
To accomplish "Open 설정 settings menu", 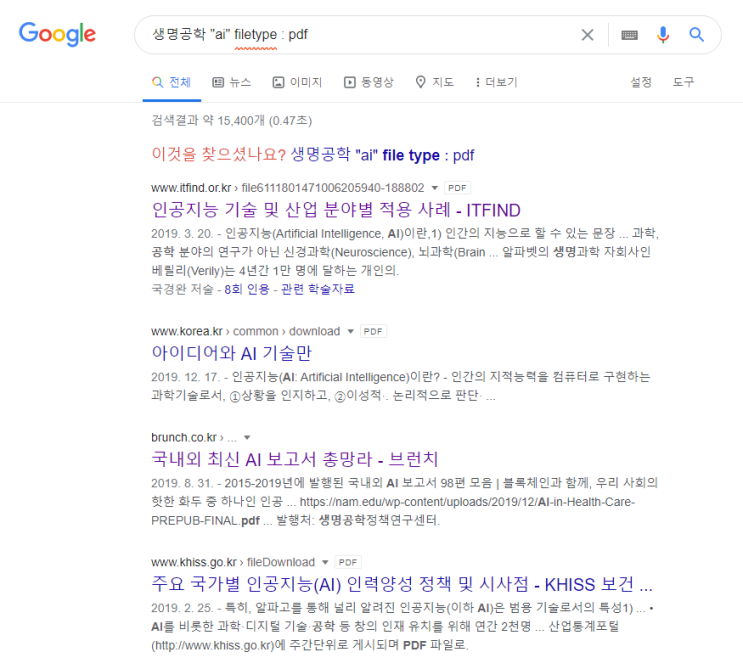I will (641, 82).
